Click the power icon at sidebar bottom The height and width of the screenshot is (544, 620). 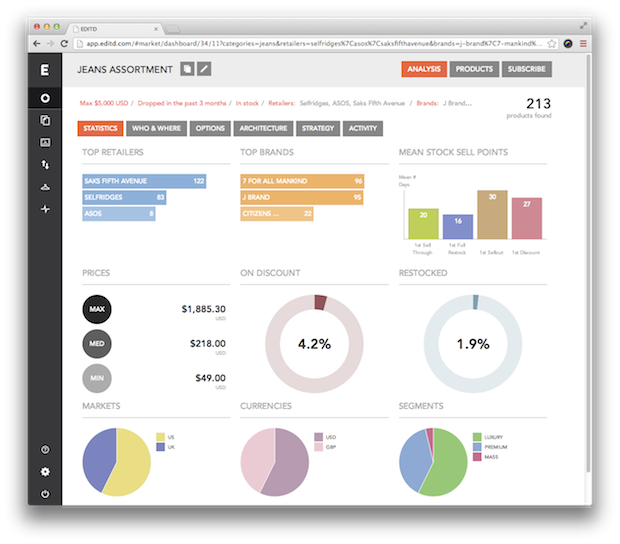pyautogui.click(x=45, y=494)
